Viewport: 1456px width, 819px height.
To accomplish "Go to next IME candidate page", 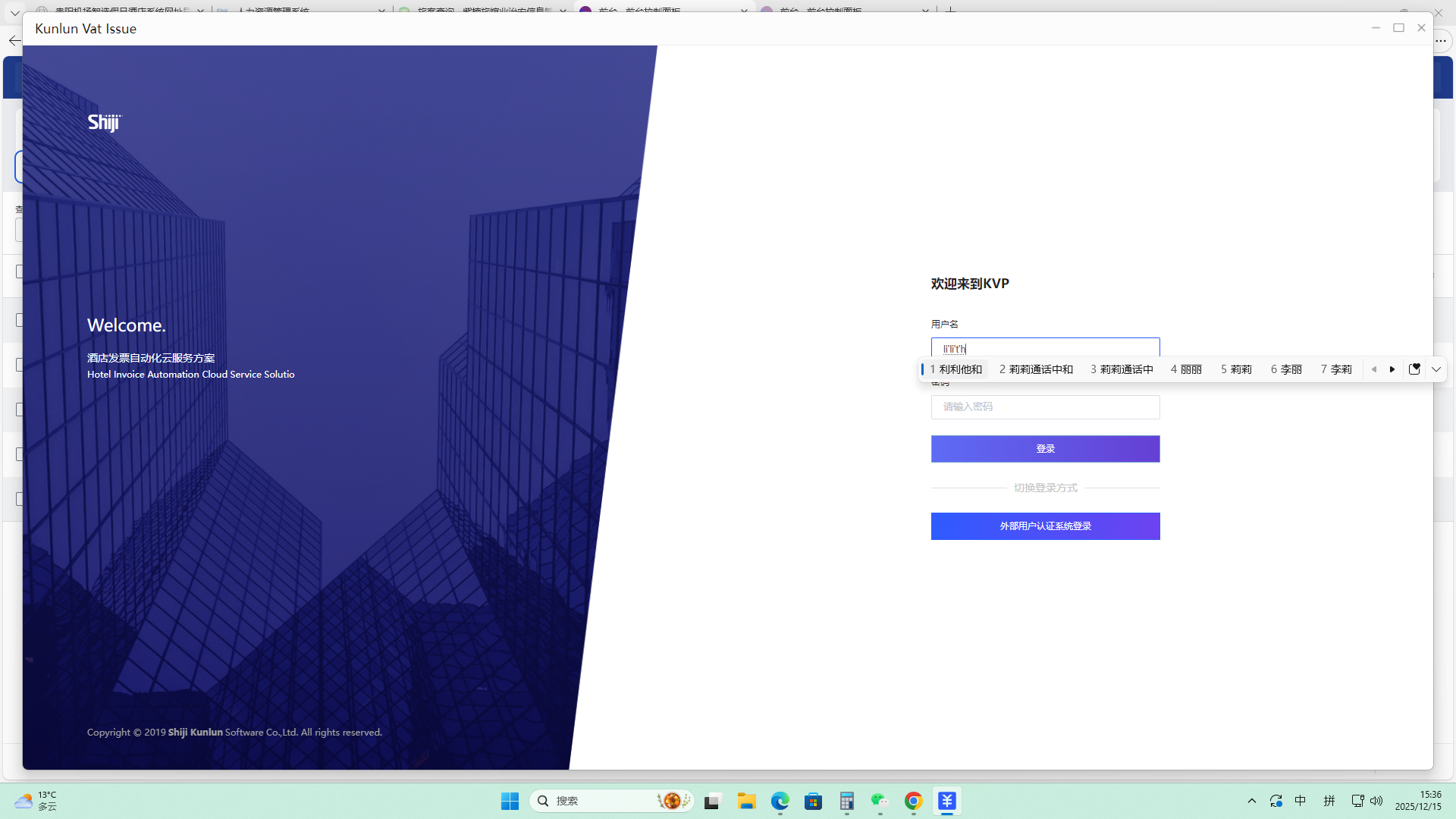I will [1392, 369].
